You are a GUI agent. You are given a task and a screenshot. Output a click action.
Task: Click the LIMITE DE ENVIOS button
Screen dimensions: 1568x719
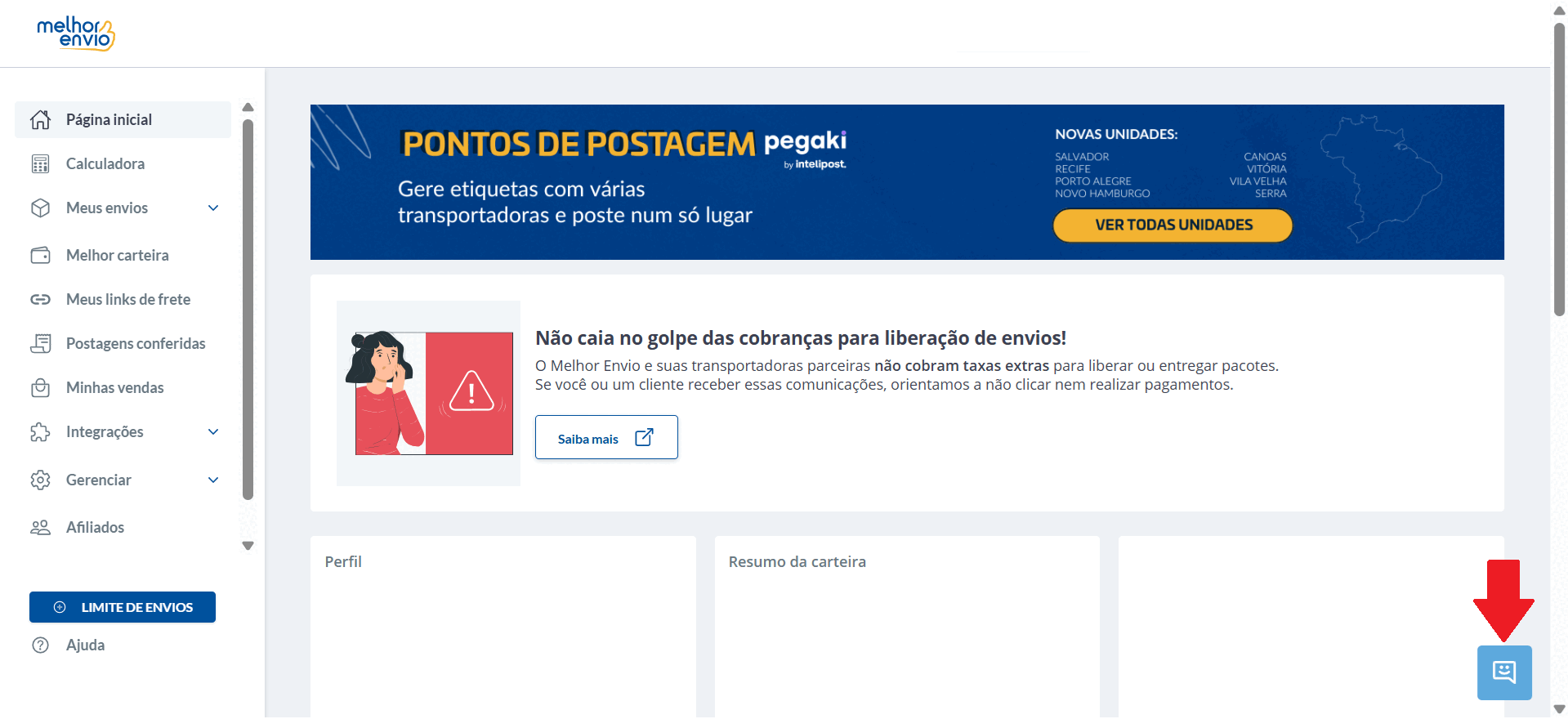click(123, 607)
